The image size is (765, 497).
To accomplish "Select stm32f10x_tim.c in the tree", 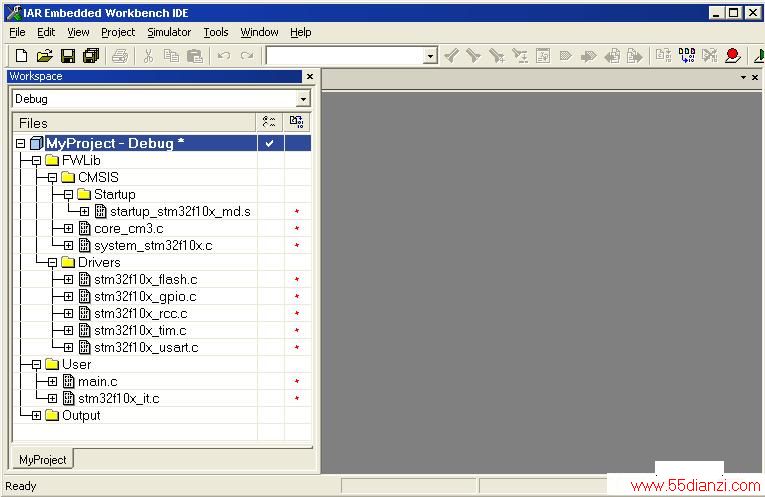I will click(x=140, y=331).
